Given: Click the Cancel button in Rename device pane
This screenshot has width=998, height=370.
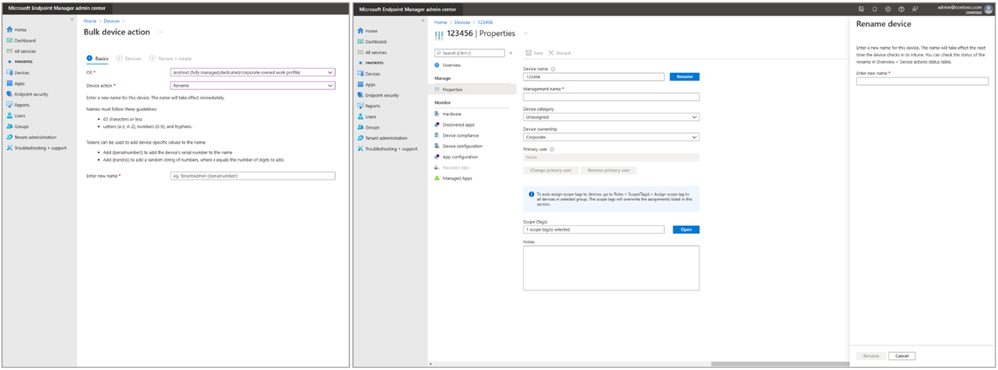Looking at the screenshot, I should pos(902,356).
